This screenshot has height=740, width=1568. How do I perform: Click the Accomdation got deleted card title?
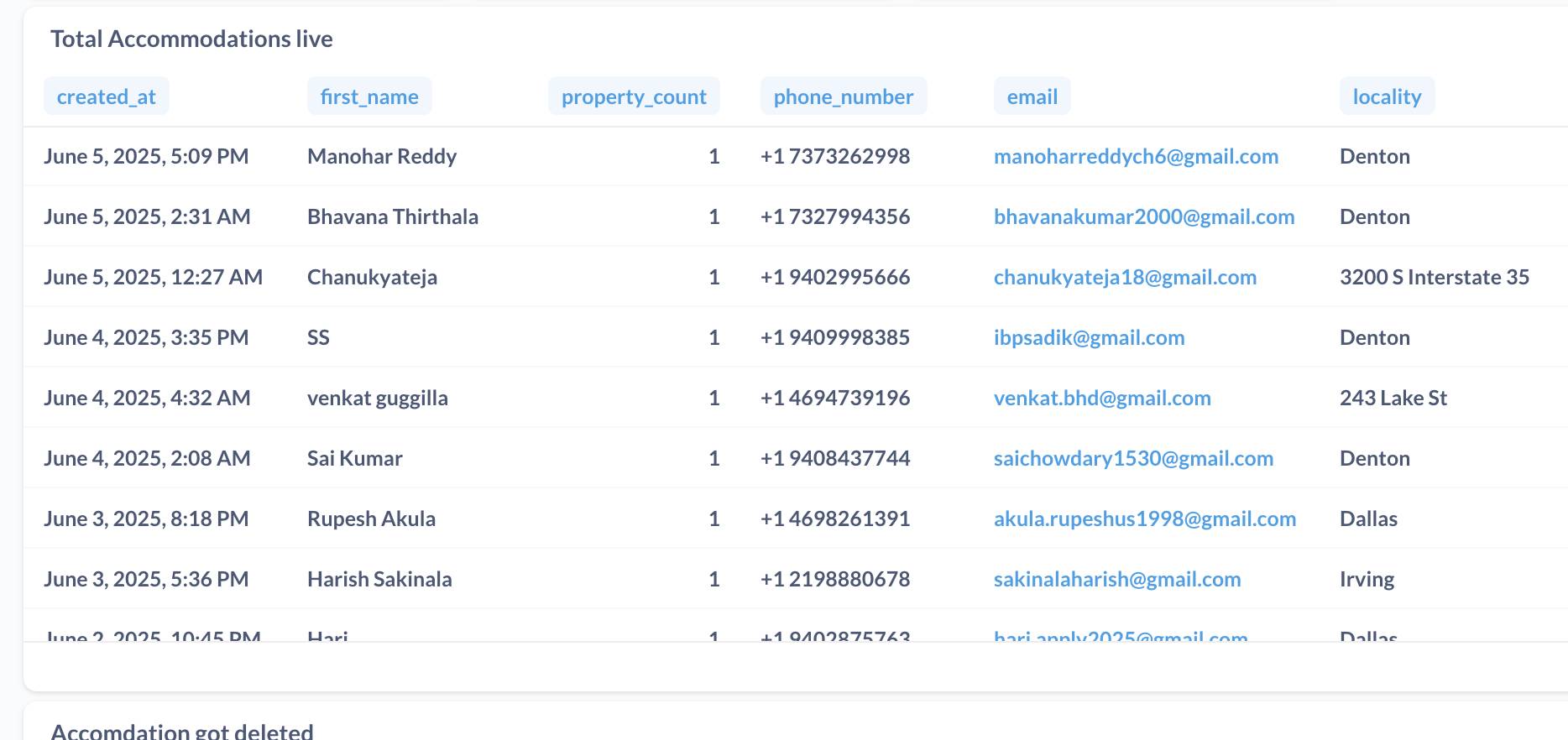tap(182, 731)
